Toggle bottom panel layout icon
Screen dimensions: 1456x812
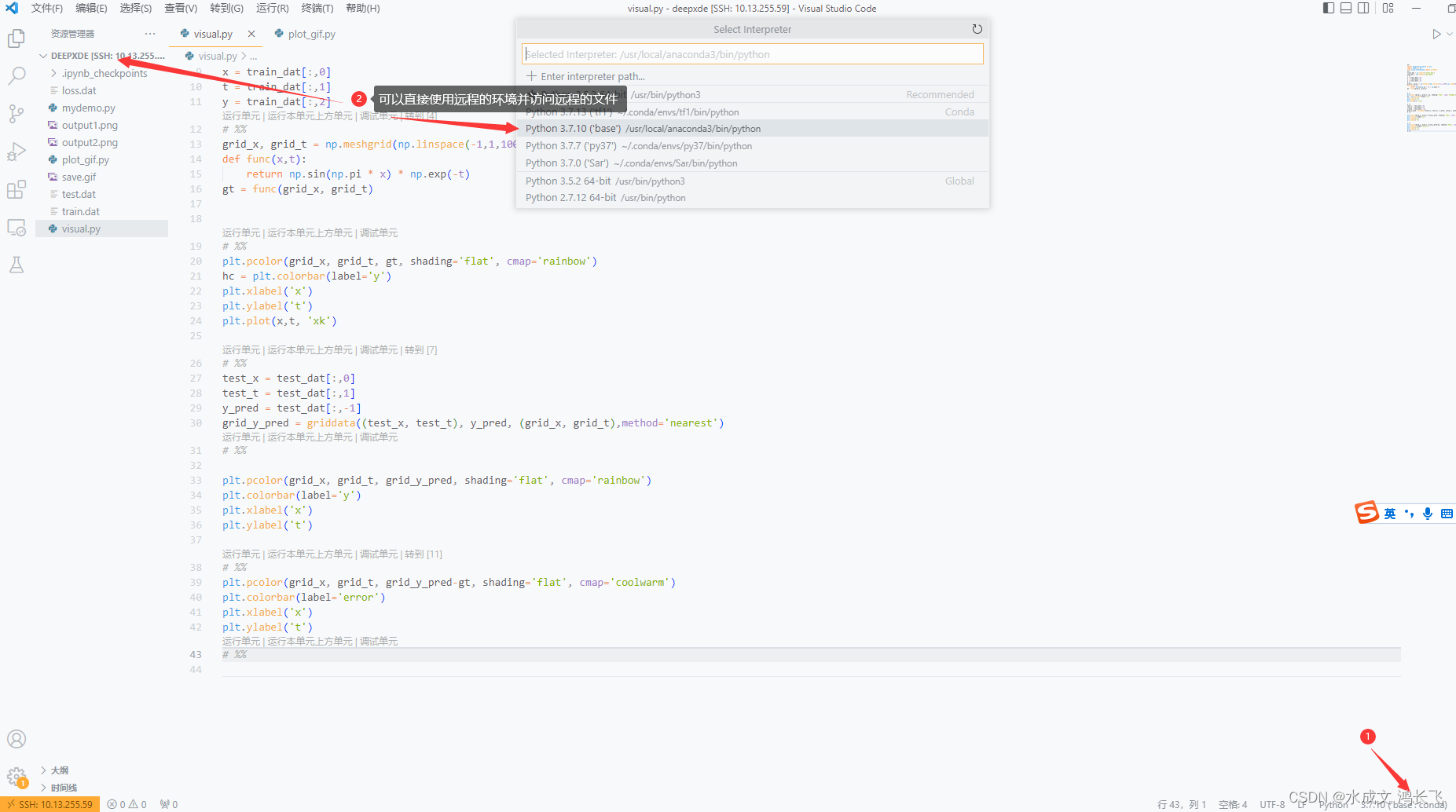pyautogui.click(x=1346, y=8)
